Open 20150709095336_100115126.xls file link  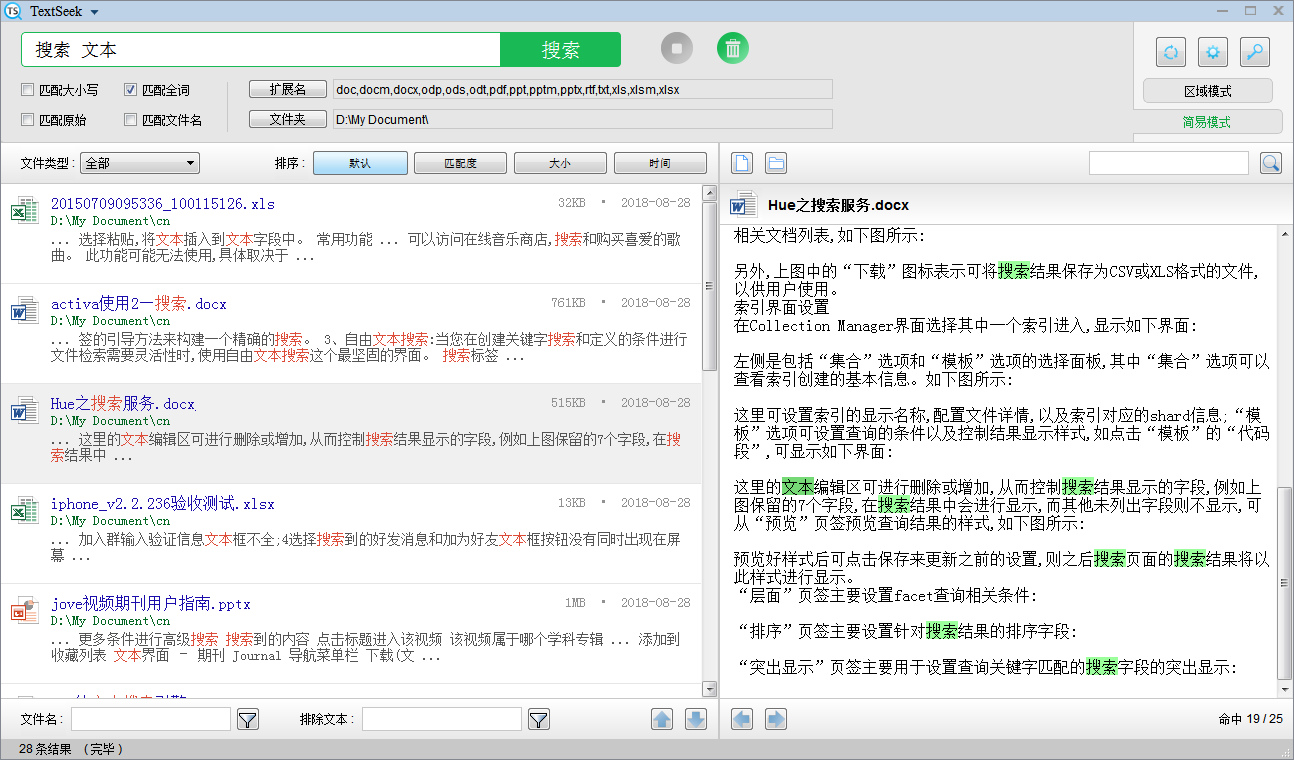click(x=163, y=204)
